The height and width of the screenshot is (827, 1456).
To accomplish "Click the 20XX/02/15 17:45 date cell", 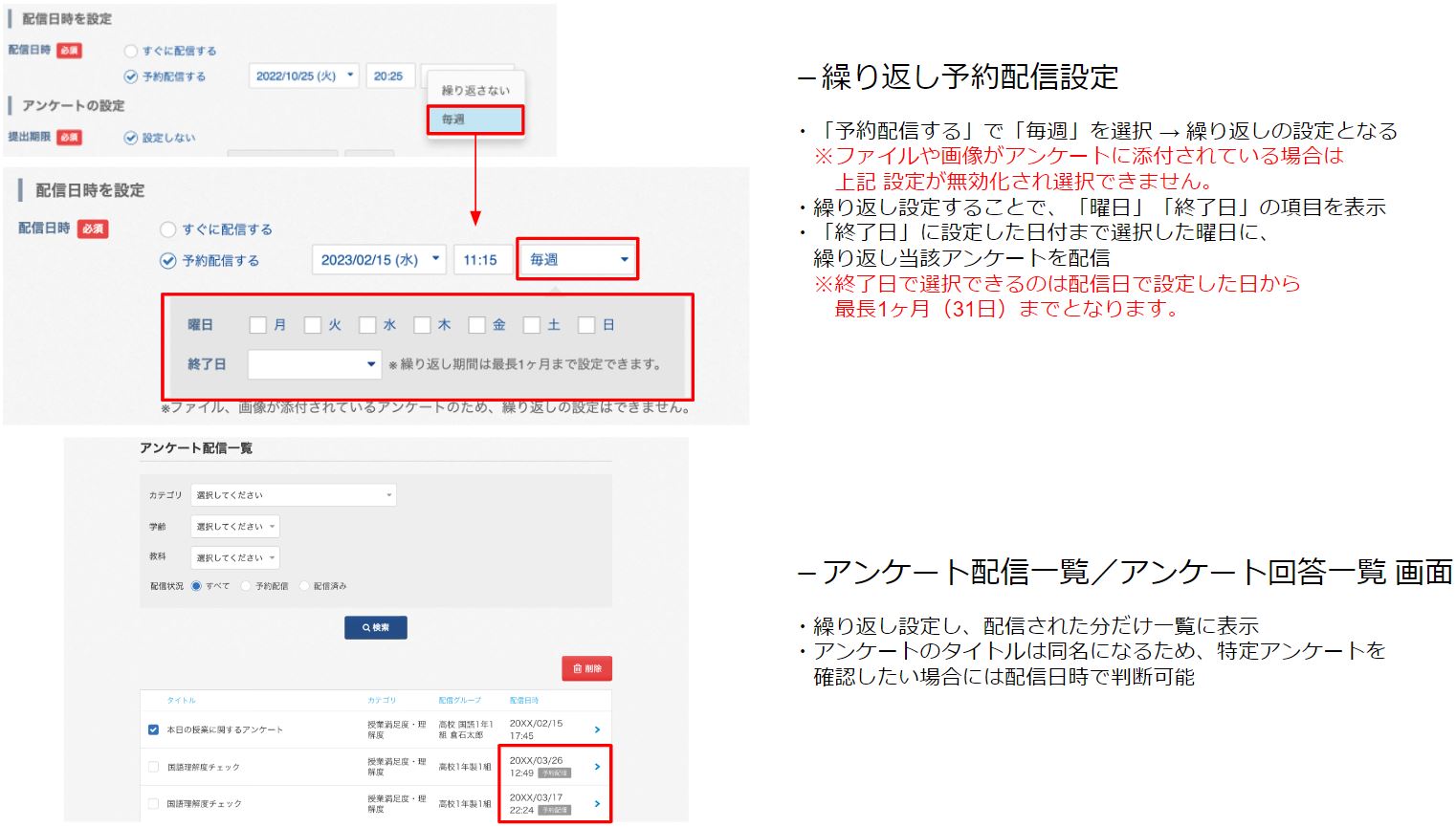I will [536, 729].
